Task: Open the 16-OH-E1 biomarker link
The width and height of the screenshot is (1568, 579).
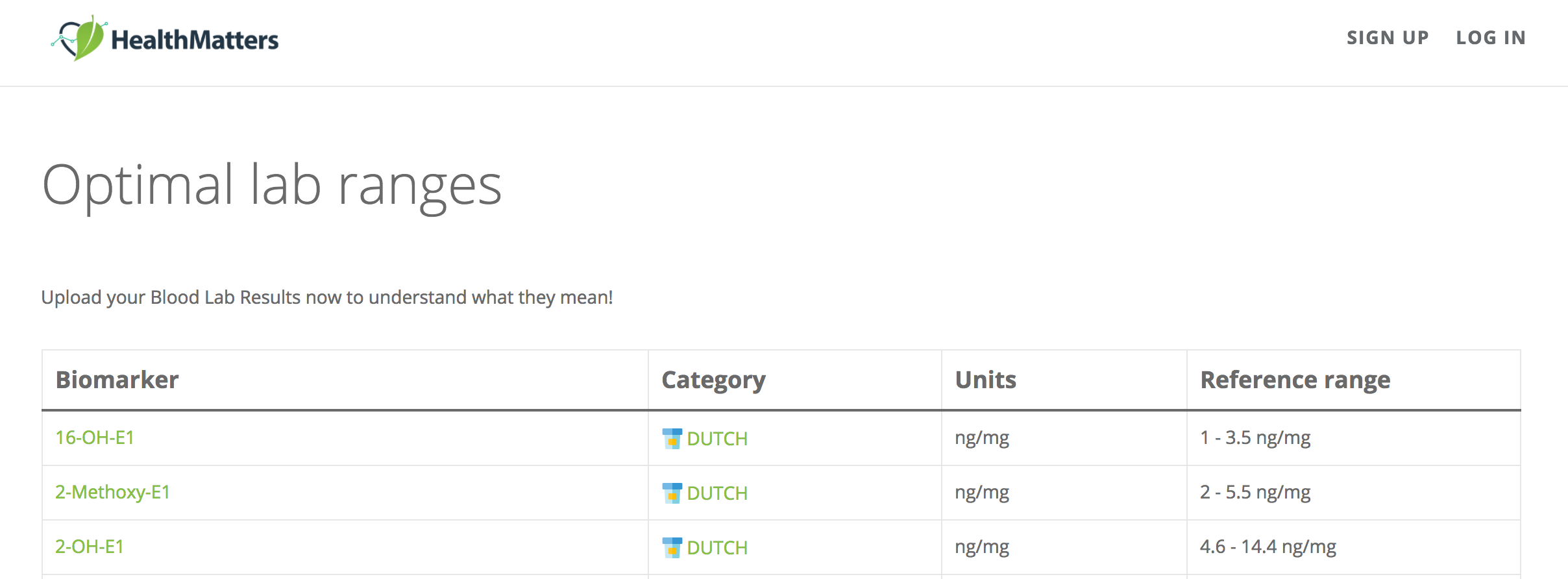Action: pyautogui.click(x=95, y=437)
